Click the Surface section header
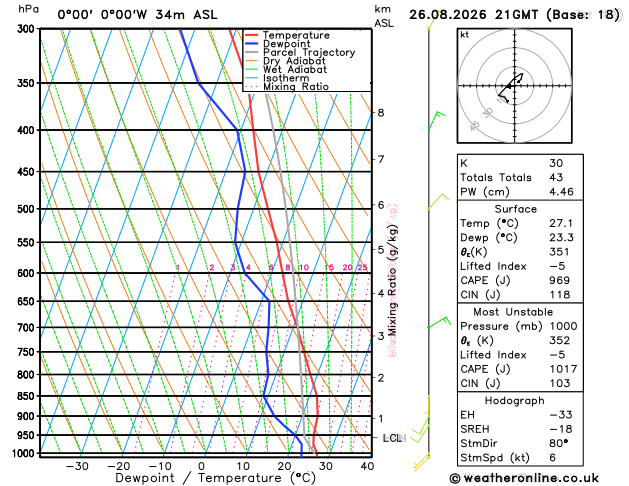 click(x=515, y=209)
